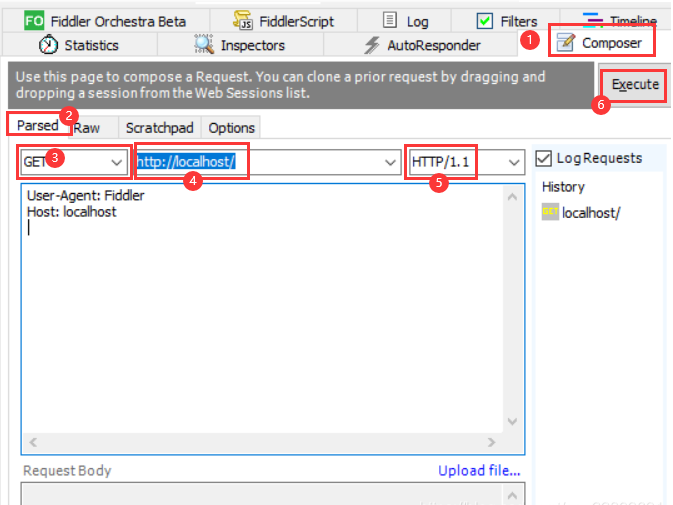Open the Statistics tab

coord(79,45)
